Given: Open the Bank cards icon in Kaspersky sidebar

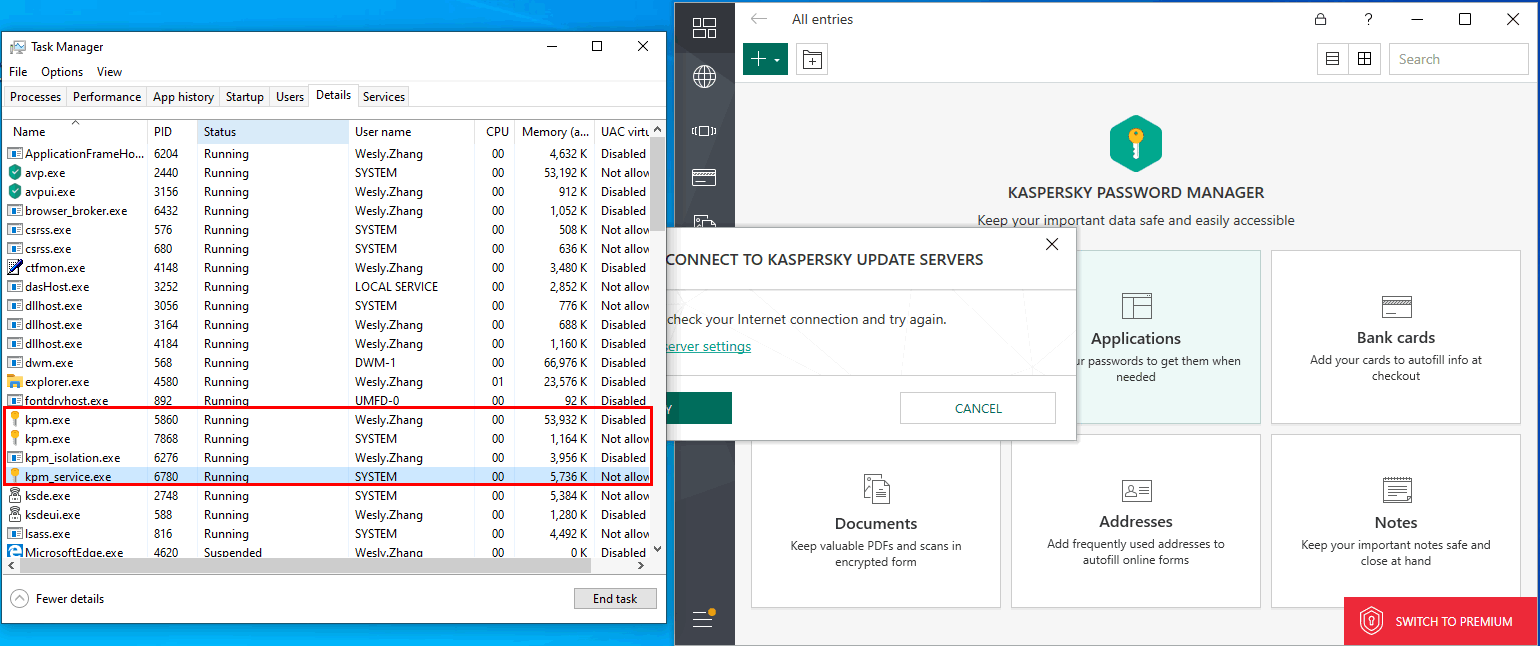Looking at the screenshot, I should tap(704, 177).
